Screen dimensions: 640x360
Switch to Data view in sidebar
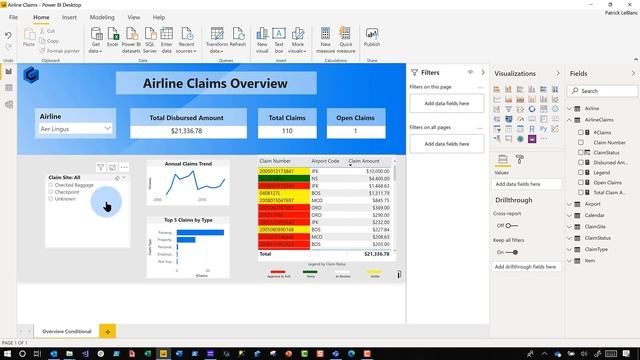click(9, 88)
